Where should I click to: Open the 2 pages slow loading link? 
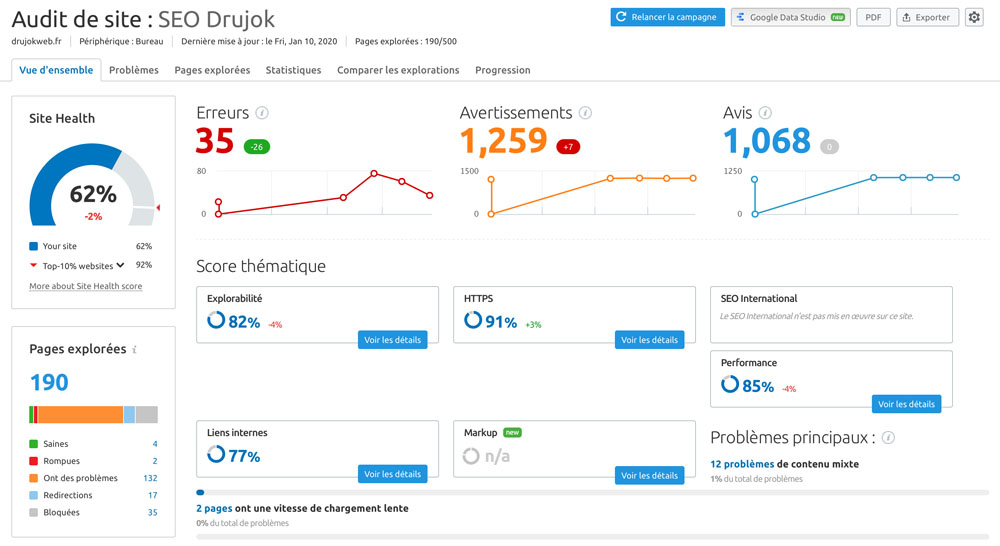(214, 508)
